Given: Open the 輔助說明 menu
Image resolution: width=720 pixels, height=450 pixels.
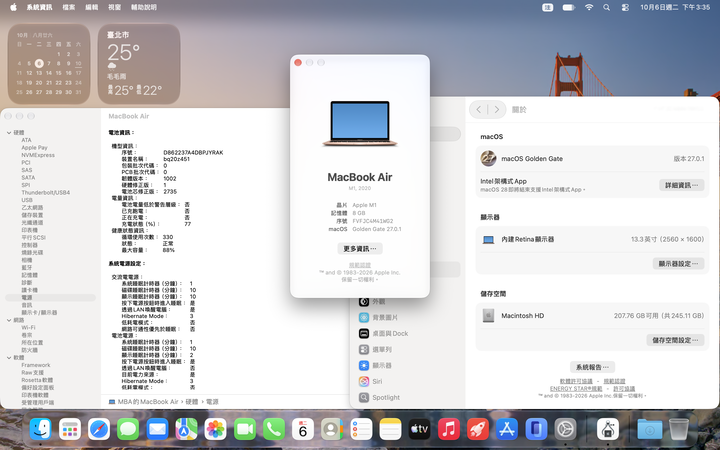Looking at the screenshot, I should click(x=144, y=7).
